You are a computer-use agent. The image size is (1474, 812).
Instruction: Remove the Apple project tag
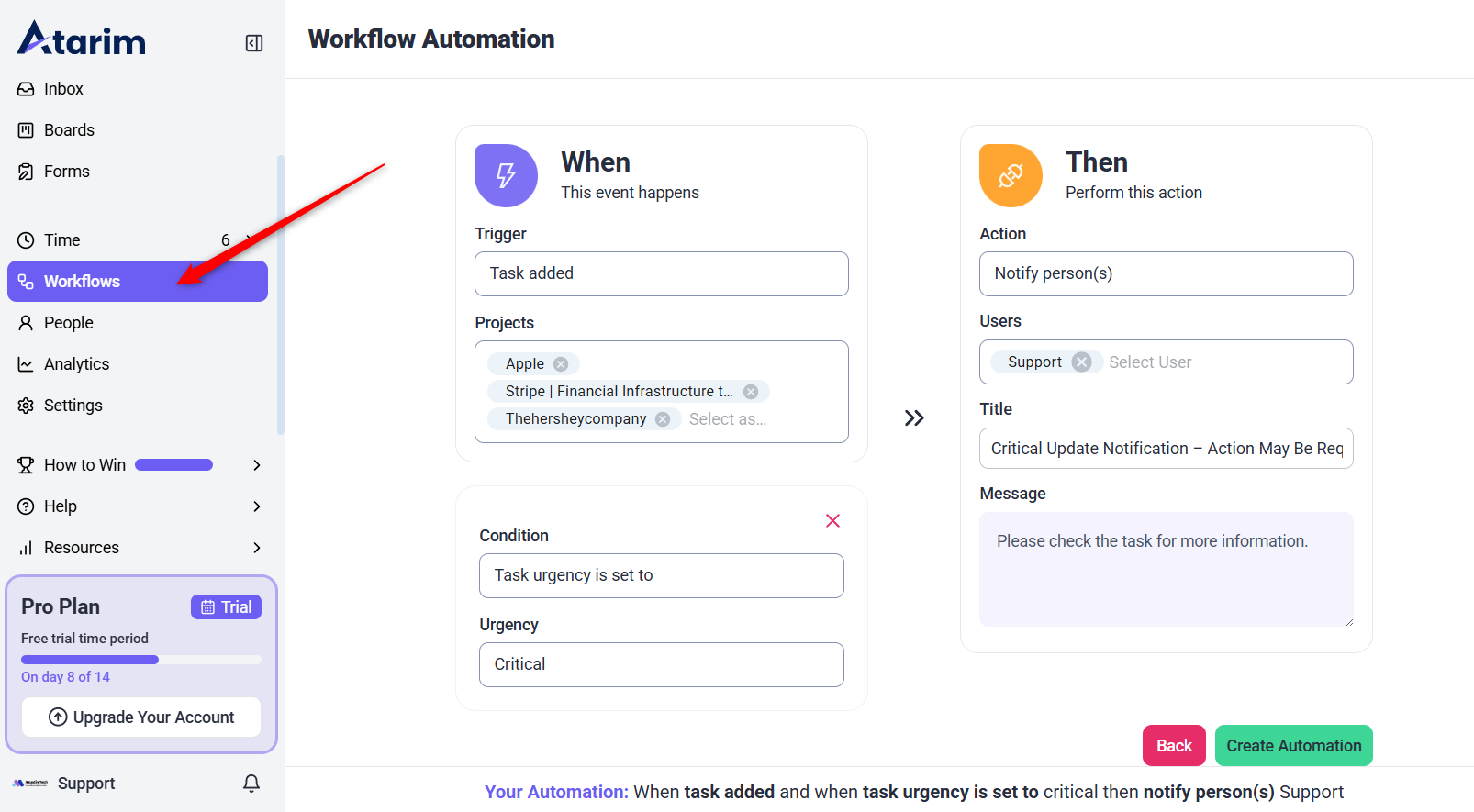[x=561, y=364]
